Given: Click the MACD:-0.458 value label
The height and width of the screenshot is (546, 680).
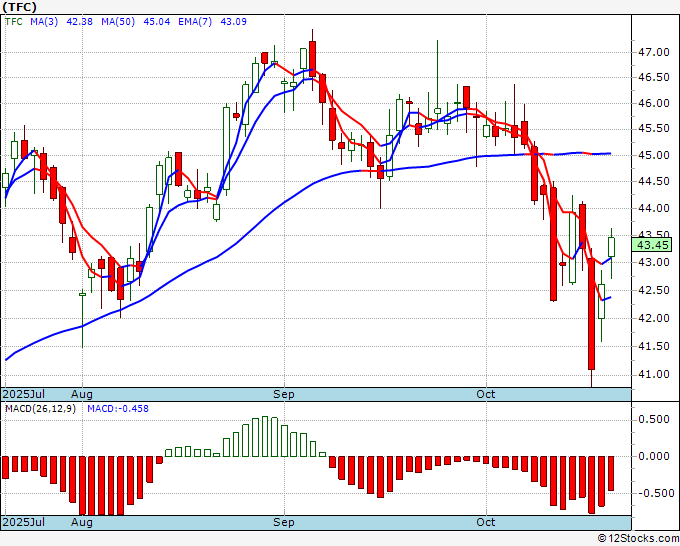Looking at the screenshot, I should point(118,409).
